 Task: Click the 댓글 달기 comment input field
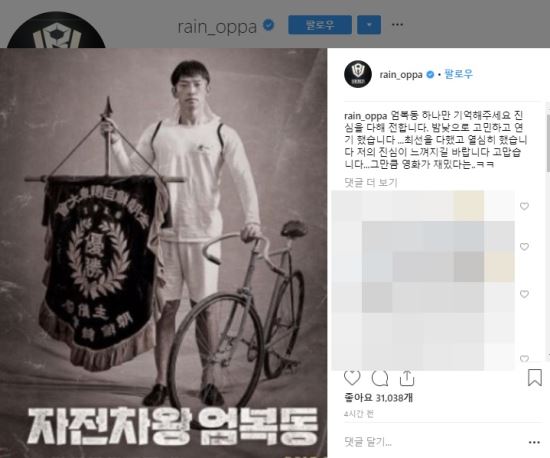[x=433, y=443]
